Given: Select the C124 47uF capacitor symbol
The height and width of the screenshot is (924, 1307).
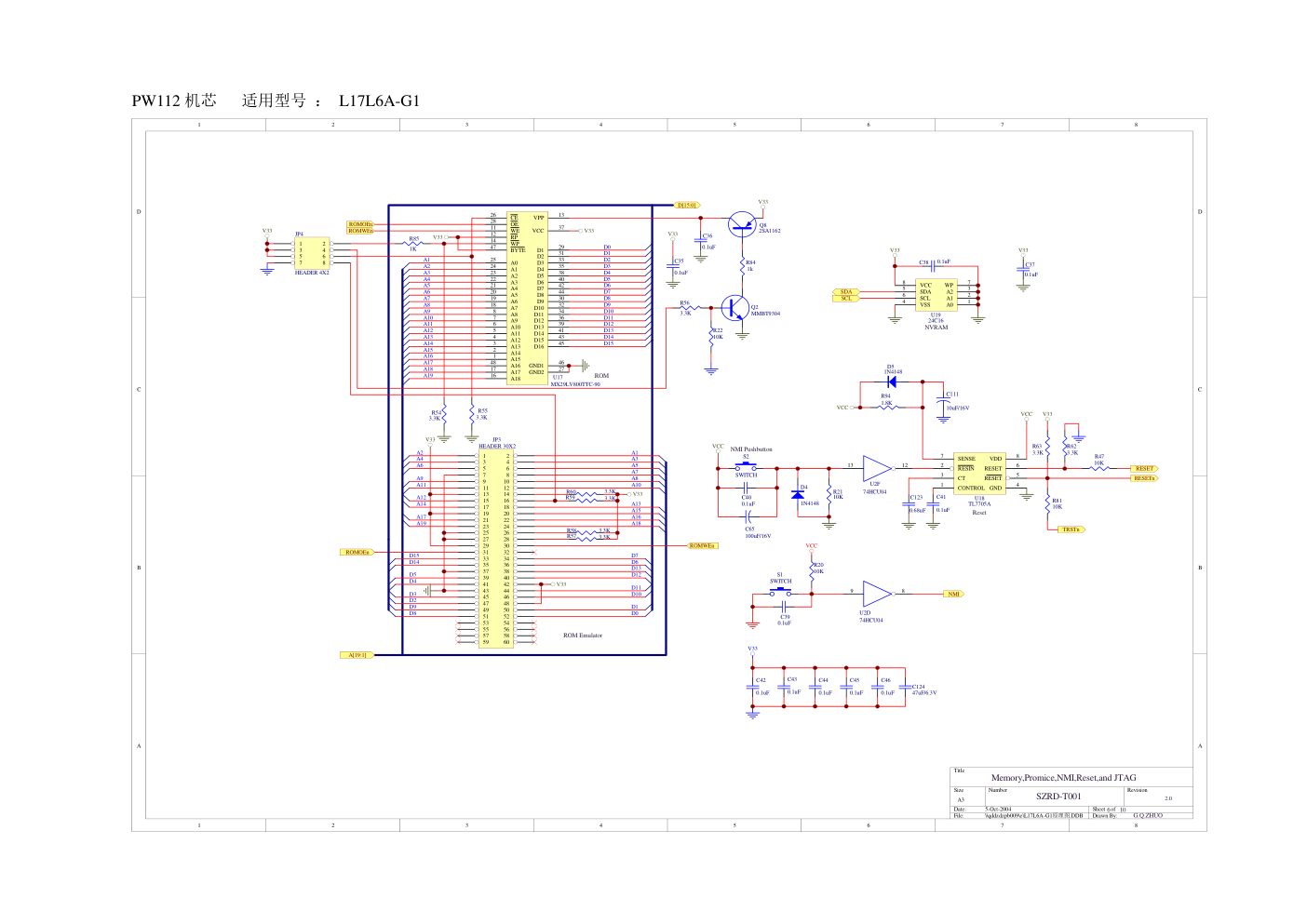Looking at the screenshot, I should (905, 687).
